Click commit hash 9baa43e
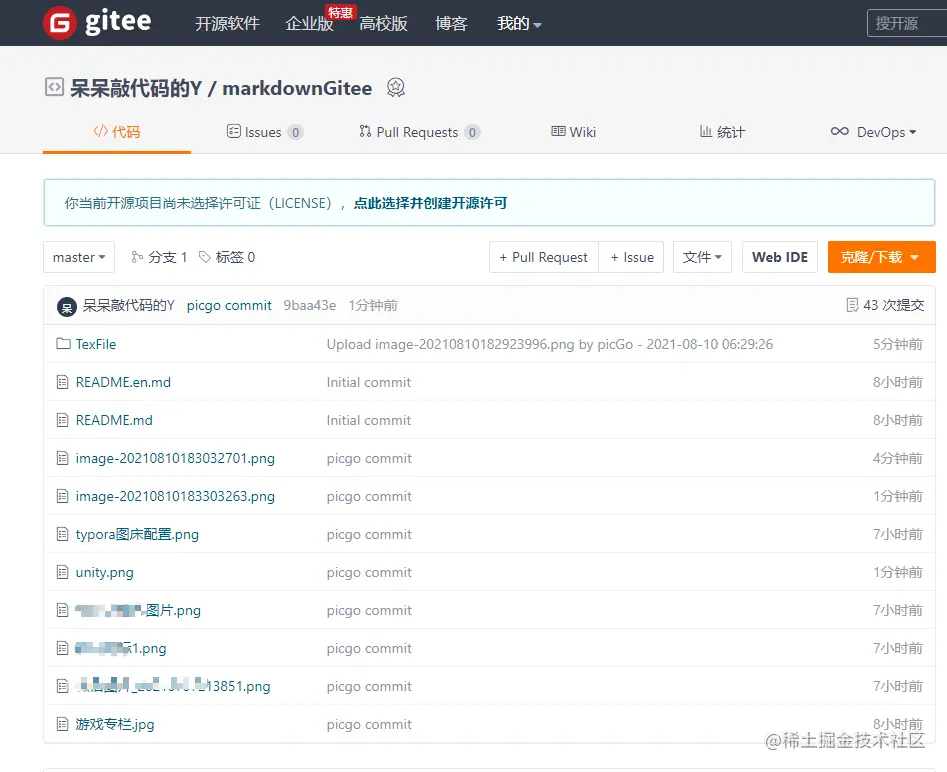This screenshot has width=947, height=772. pos(310,306)
